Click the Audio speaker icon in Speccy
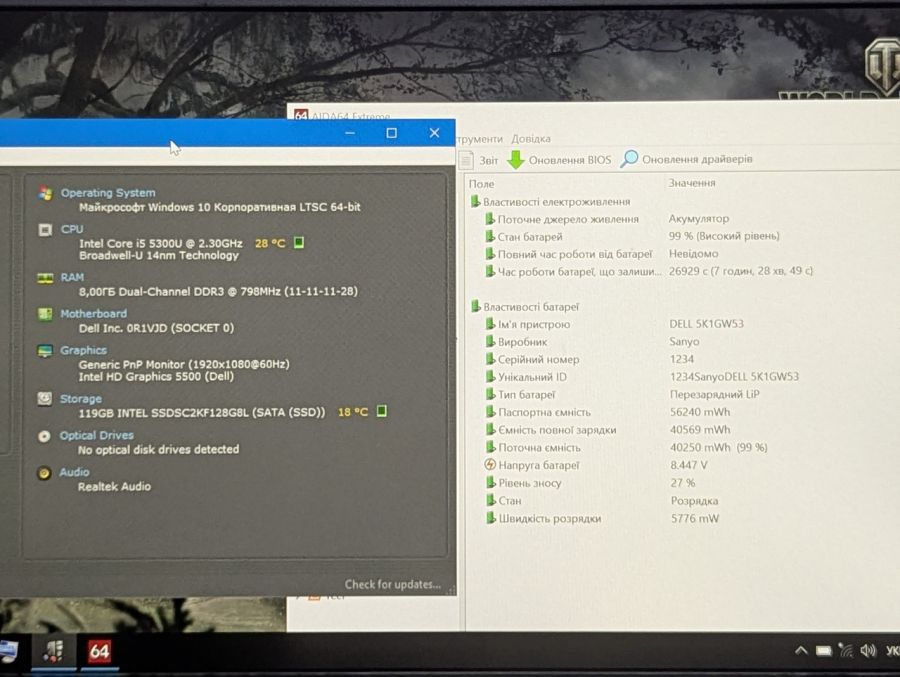The height and width of the screenshot is (677, 900). coord(44,473)
